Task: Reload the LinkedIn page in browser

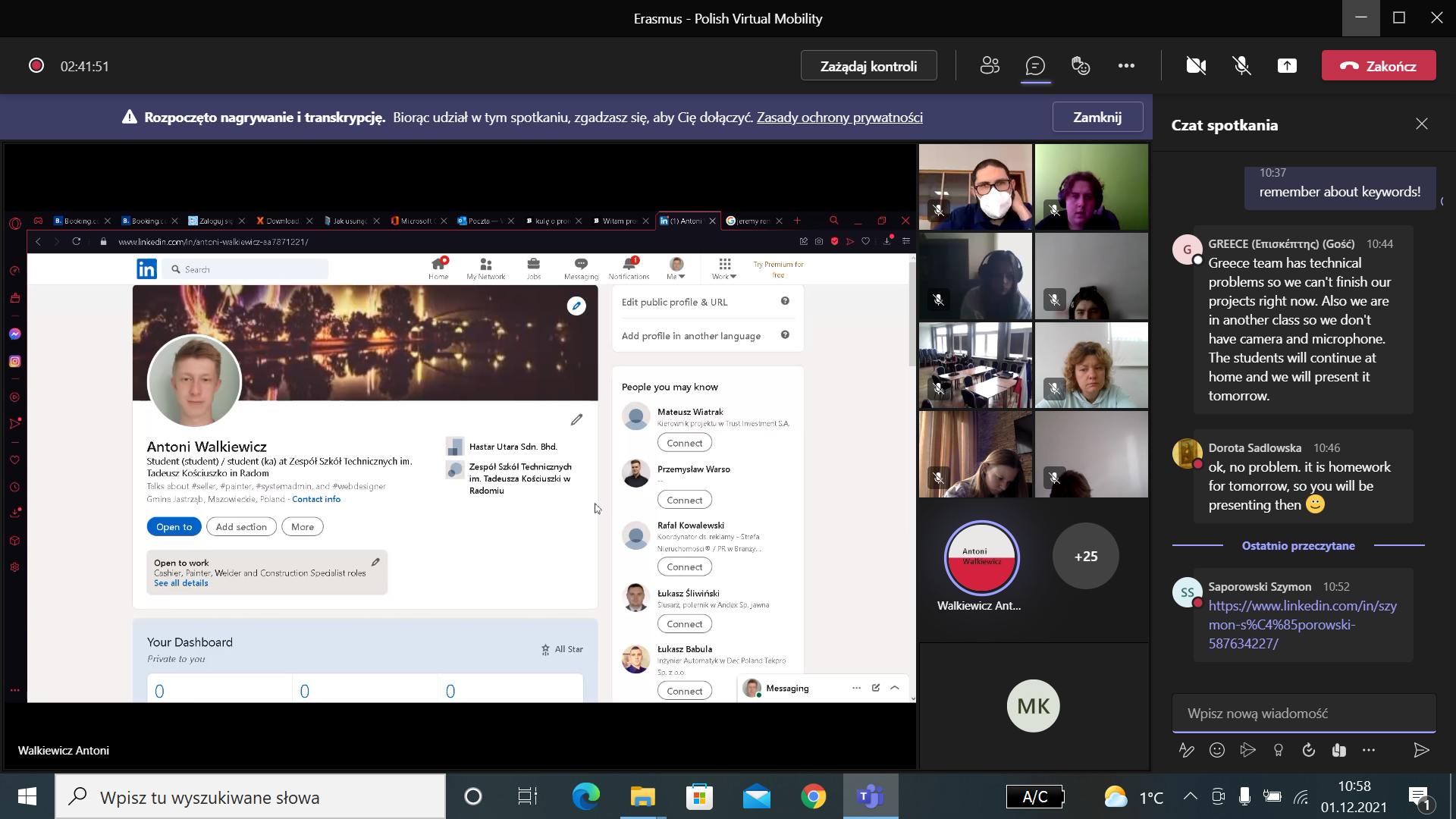Action: 76,241
